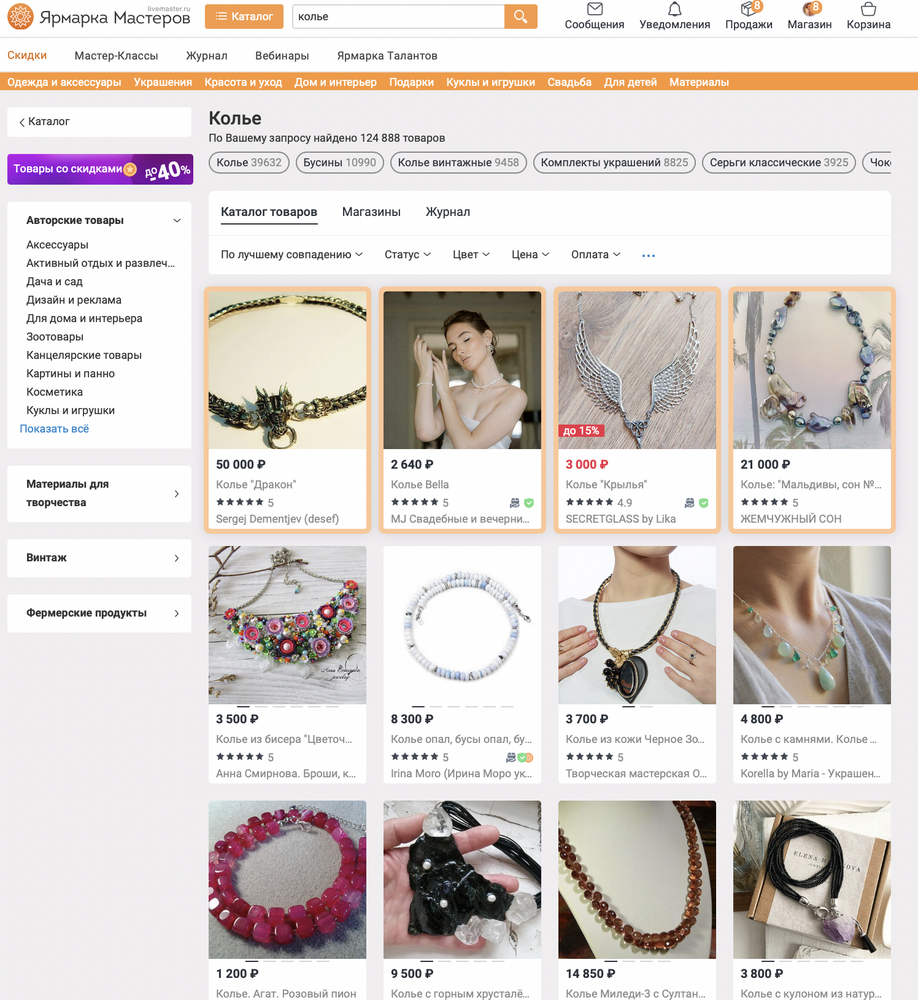Open the Магазин profile icon
The image size is (918, 1000).
click(809, 10)
